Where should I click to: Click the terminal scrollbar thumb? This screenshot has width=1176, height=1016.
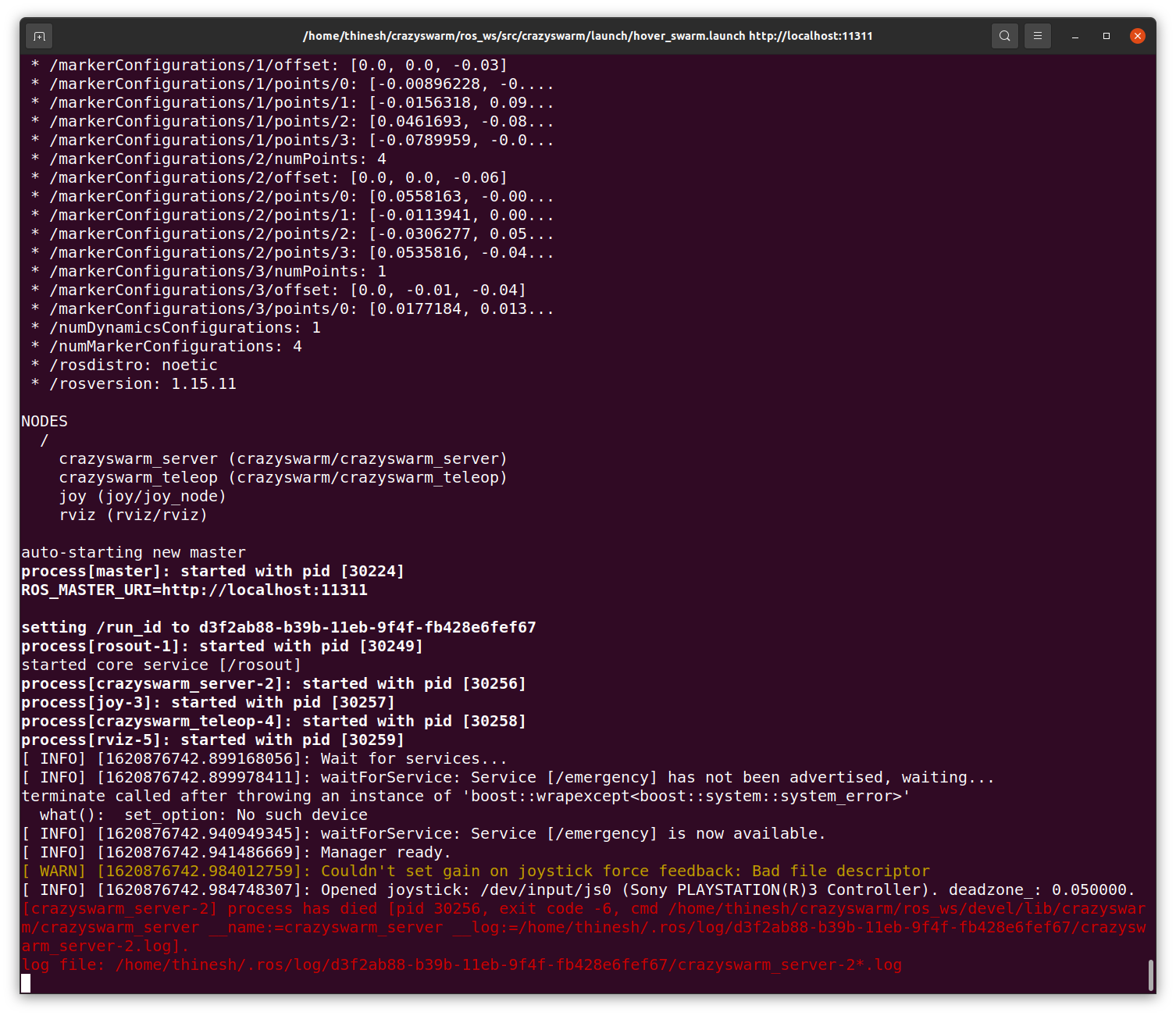pos(1151,975)
